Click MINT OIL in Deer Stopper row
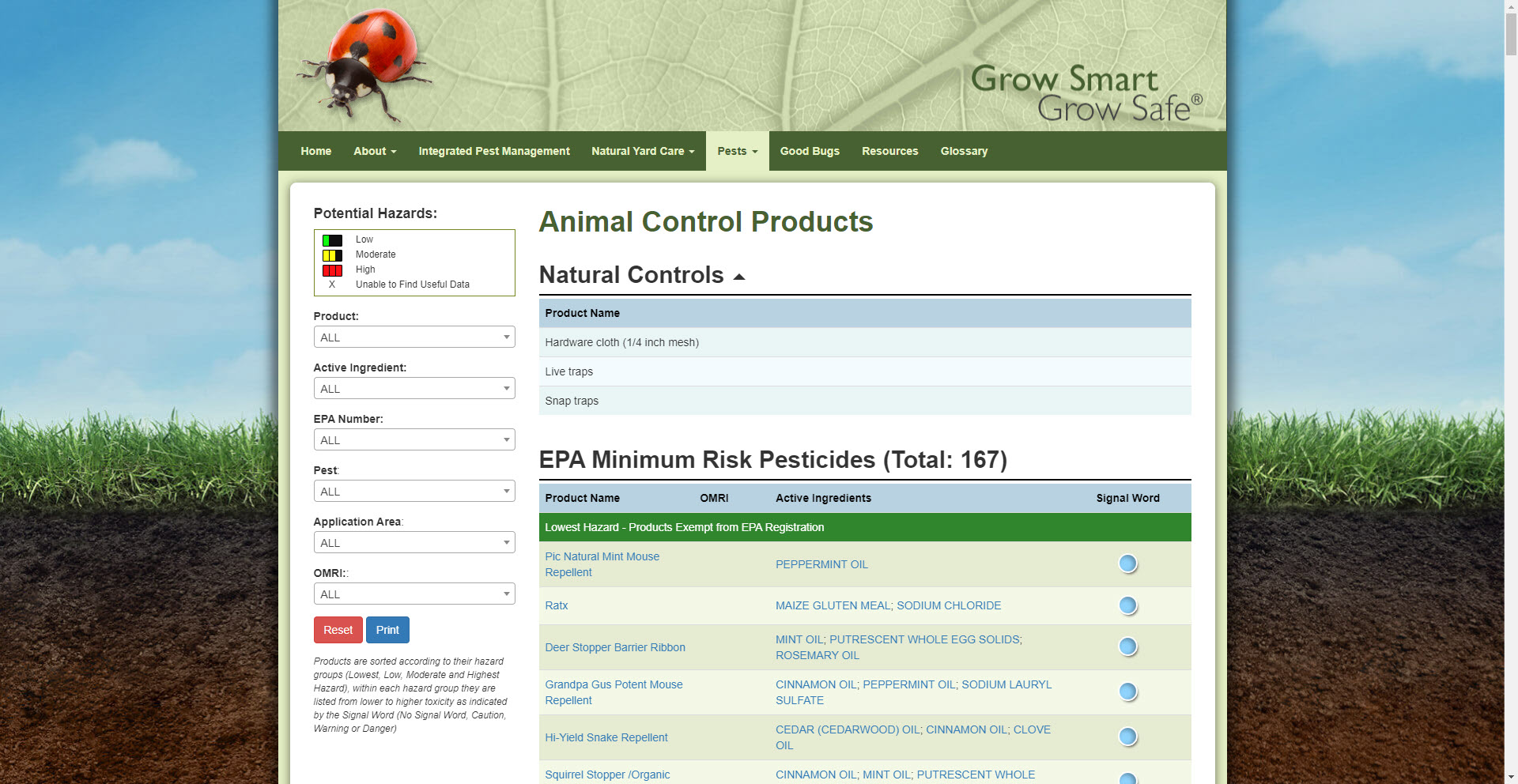This screenshot has width=1518, height=784. 799,639
